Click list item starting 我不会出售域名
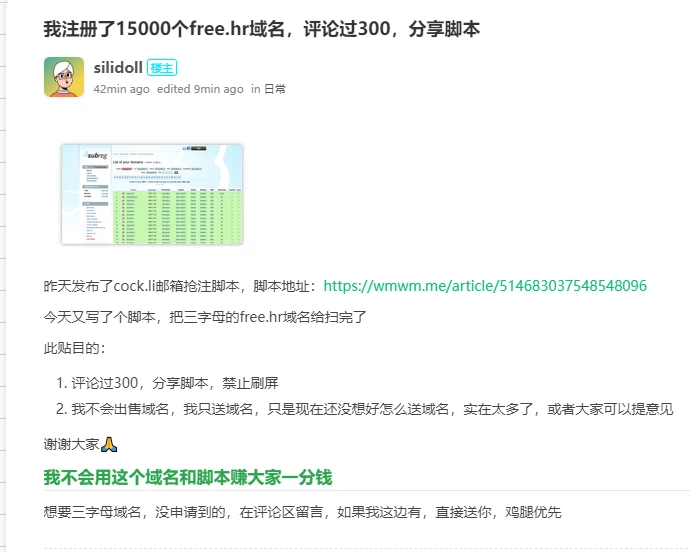The width and height of the screenshot is (690, 552). coord(371,409)
